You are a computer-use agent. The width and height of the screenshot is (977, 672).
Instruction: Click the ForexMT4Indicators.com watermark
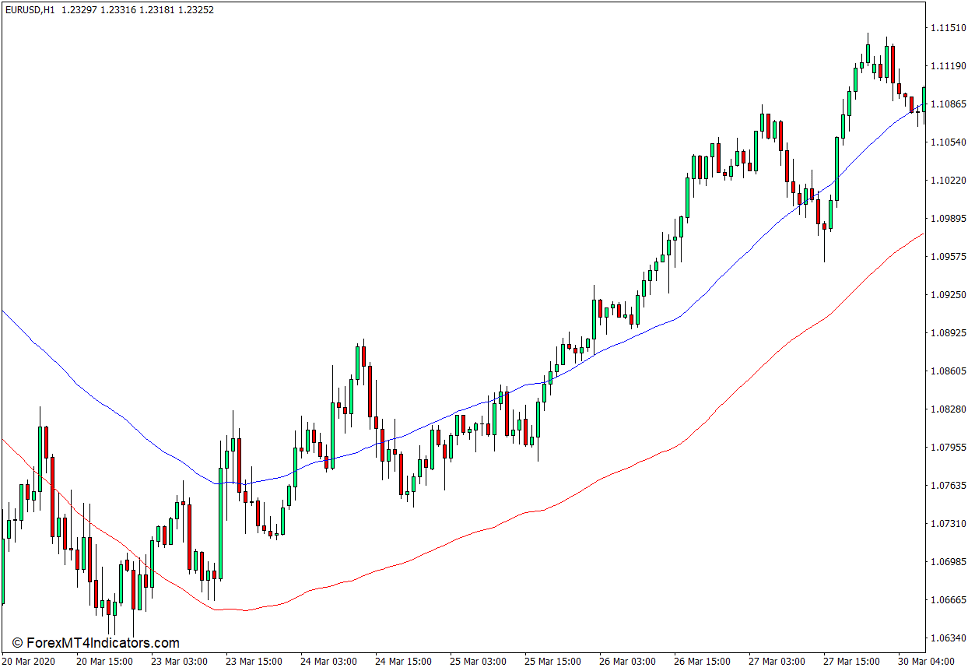pyautogui.click(x=95, y=643)
